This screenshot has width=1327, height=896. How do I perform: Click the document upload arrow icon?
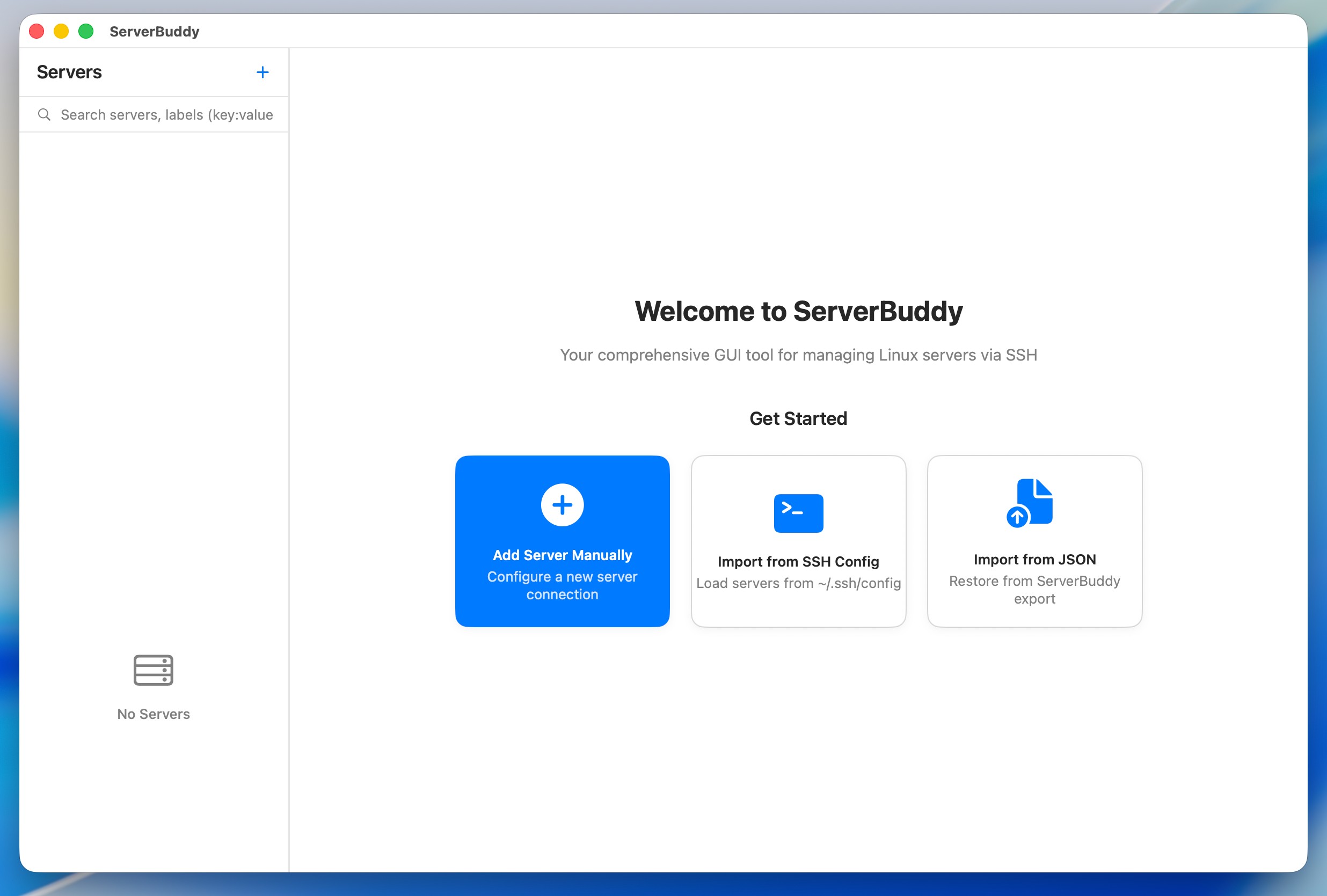point(1030,503)
